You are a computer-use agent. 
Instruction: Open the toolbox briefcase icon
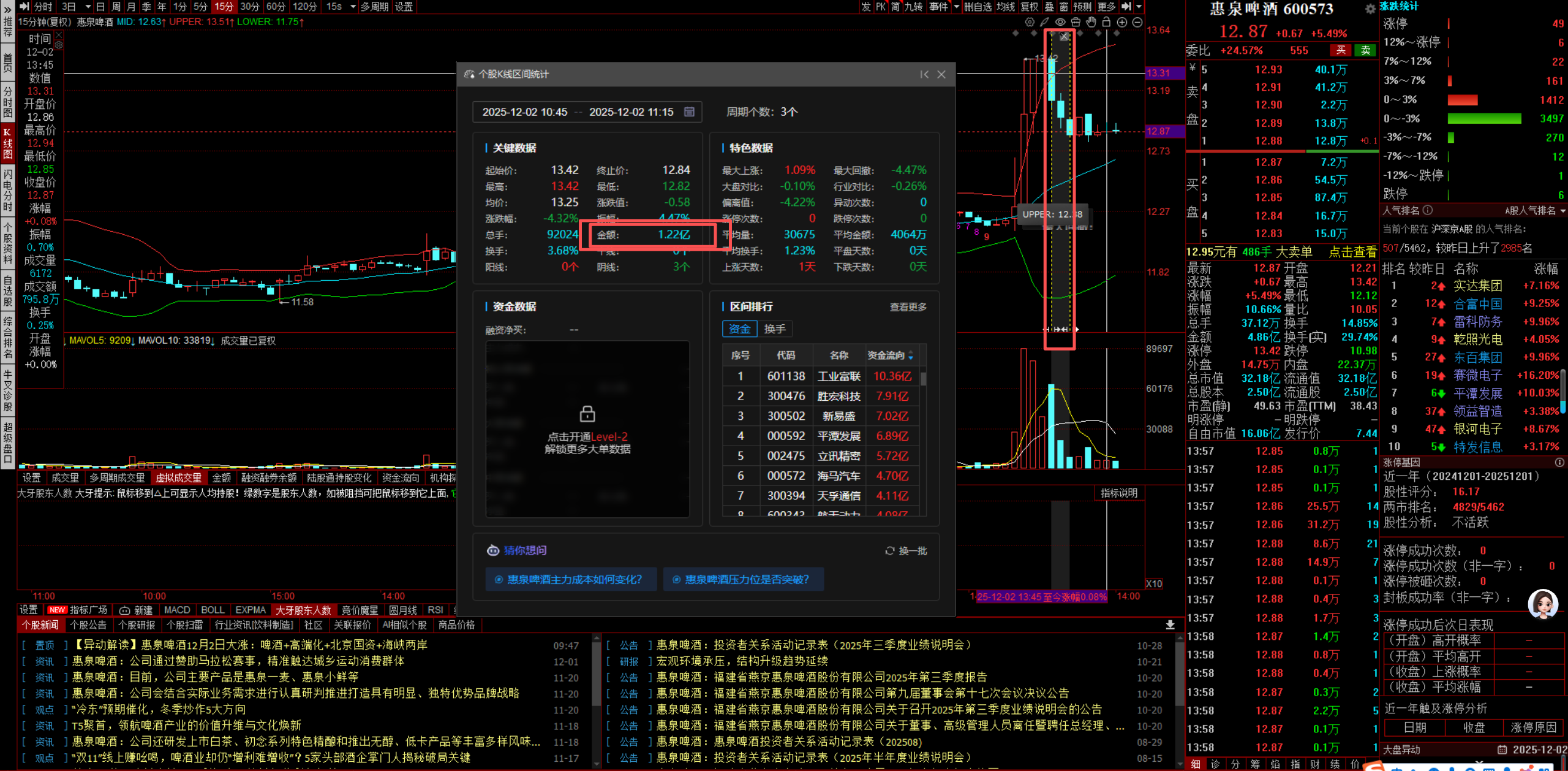[1076, 22]
